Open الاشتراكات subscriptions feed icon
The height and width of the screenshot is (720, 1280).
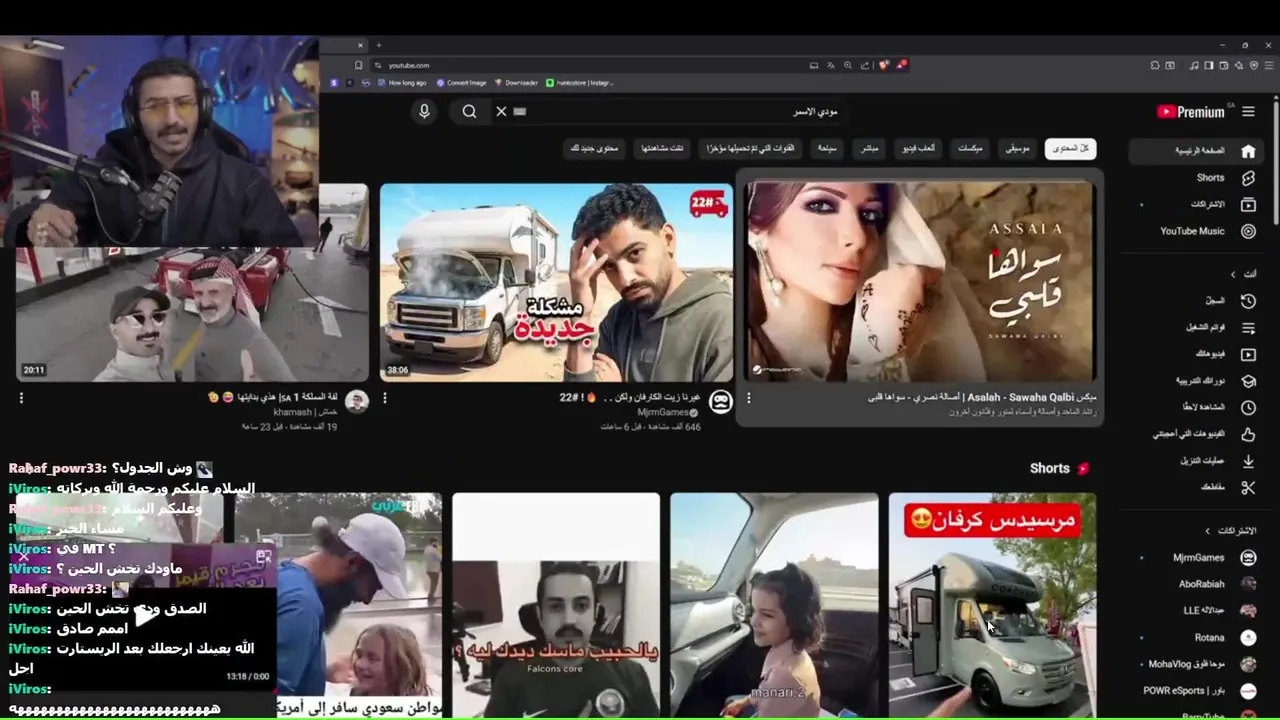click(1248, 204)
